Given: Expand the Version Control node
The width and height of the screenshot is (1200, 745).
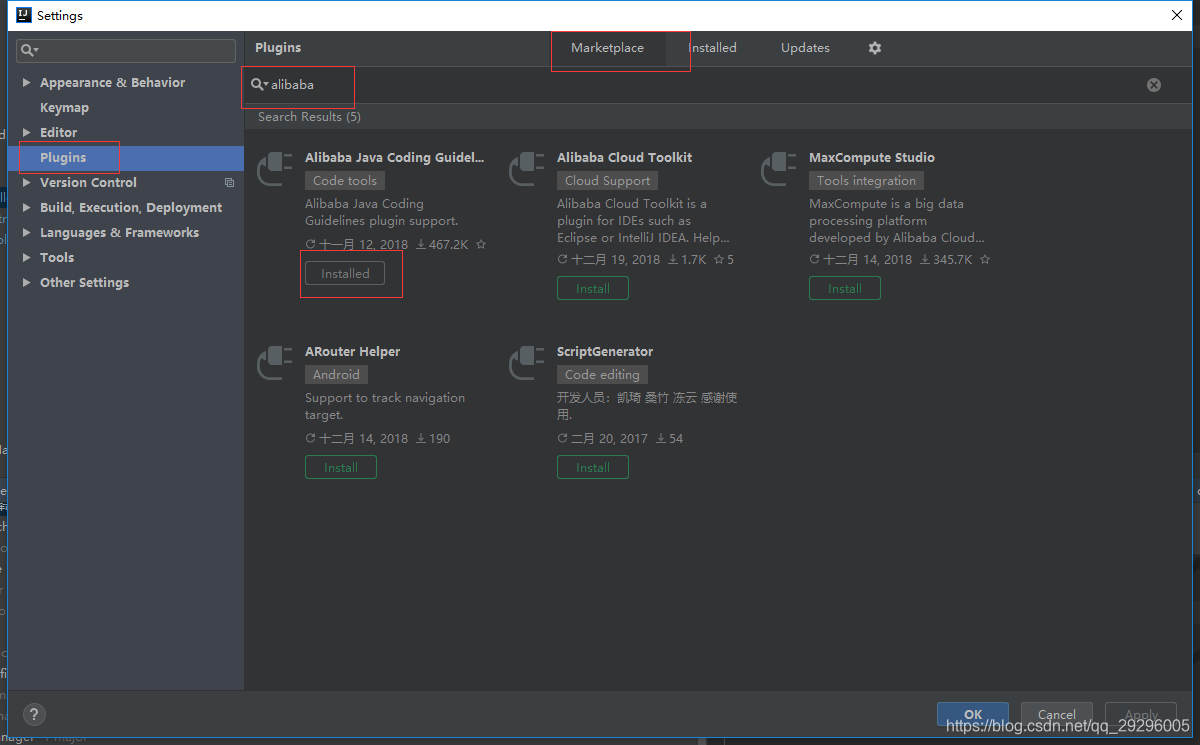Looking at the screenshot, I should pyautogui.click(x=27, y=183).
